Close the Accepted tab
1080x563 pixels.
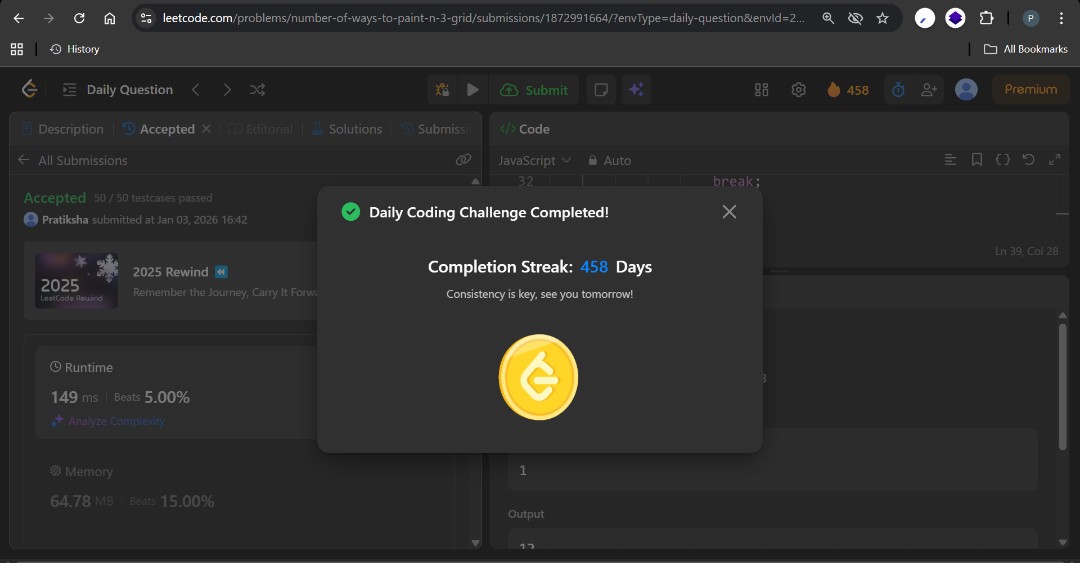[206, 129]
